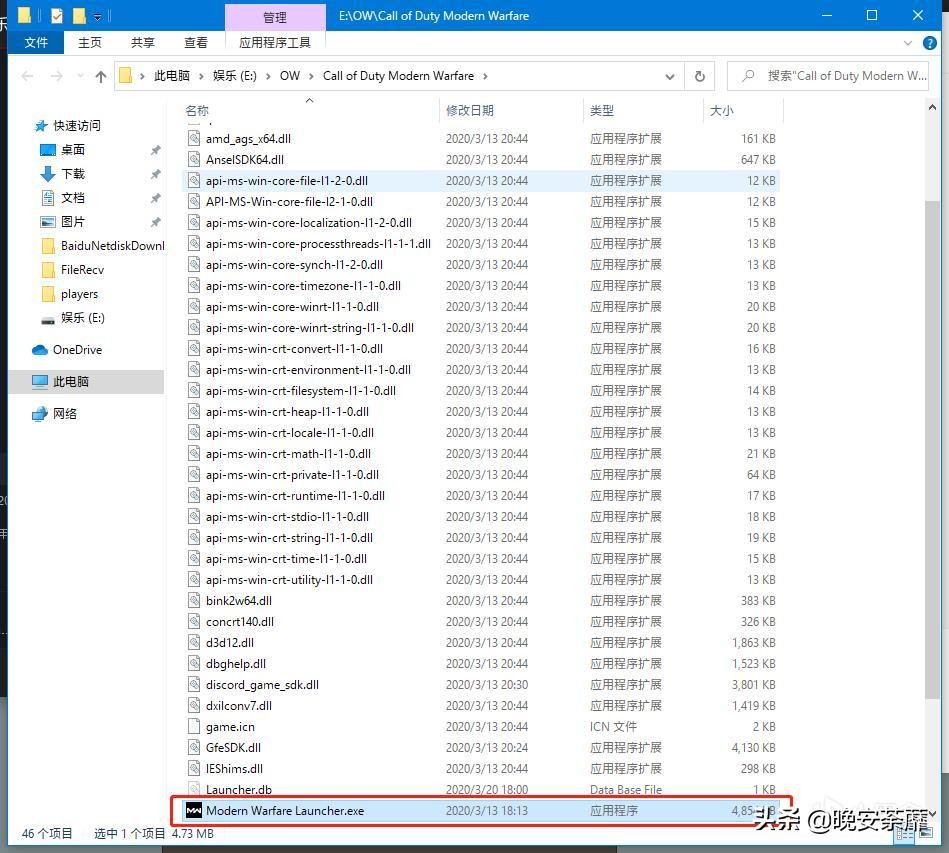949x853 pixels.
Task: Open 此电脑 in the navigation pane
Action: (71, 382)
